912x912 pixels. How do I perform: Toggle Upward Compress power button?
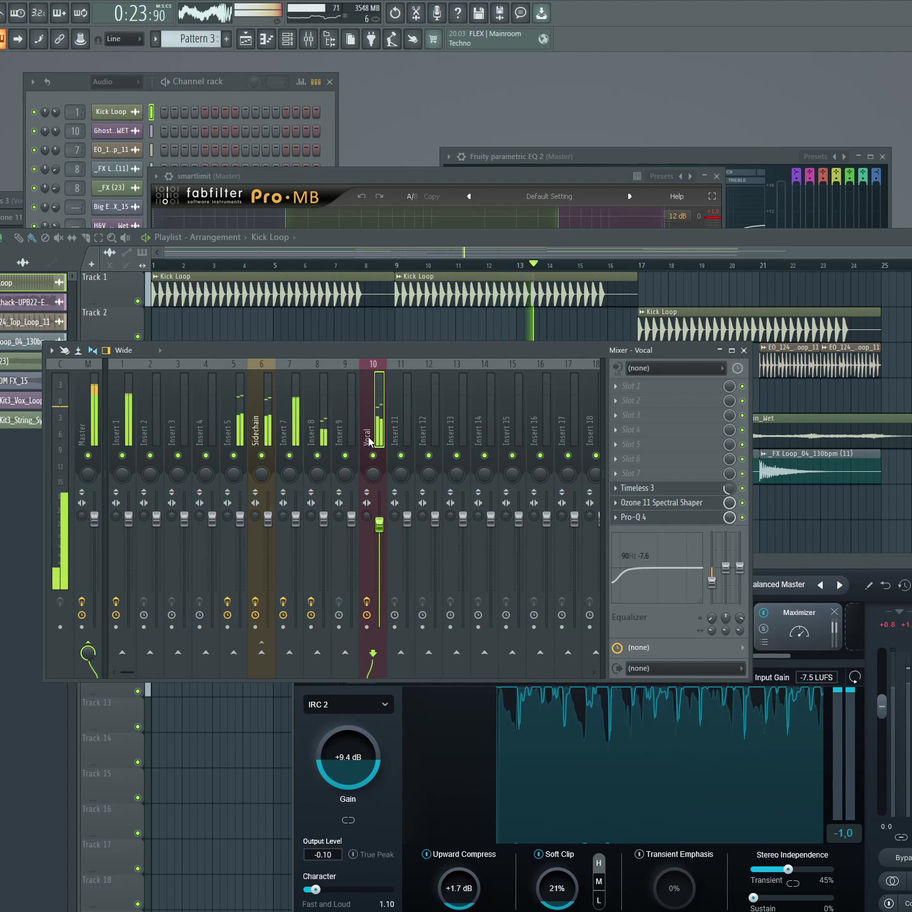426,854
